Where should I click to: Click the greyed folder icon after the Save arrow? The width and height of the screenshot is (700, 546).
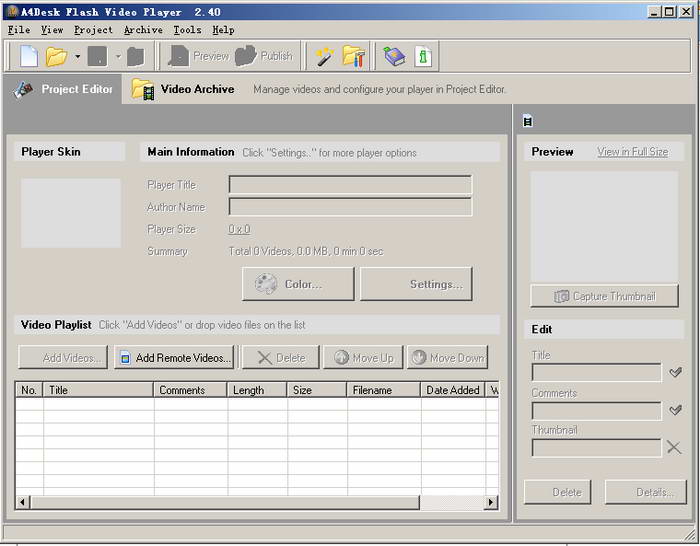pyautogui.click(x=136, y=57)
